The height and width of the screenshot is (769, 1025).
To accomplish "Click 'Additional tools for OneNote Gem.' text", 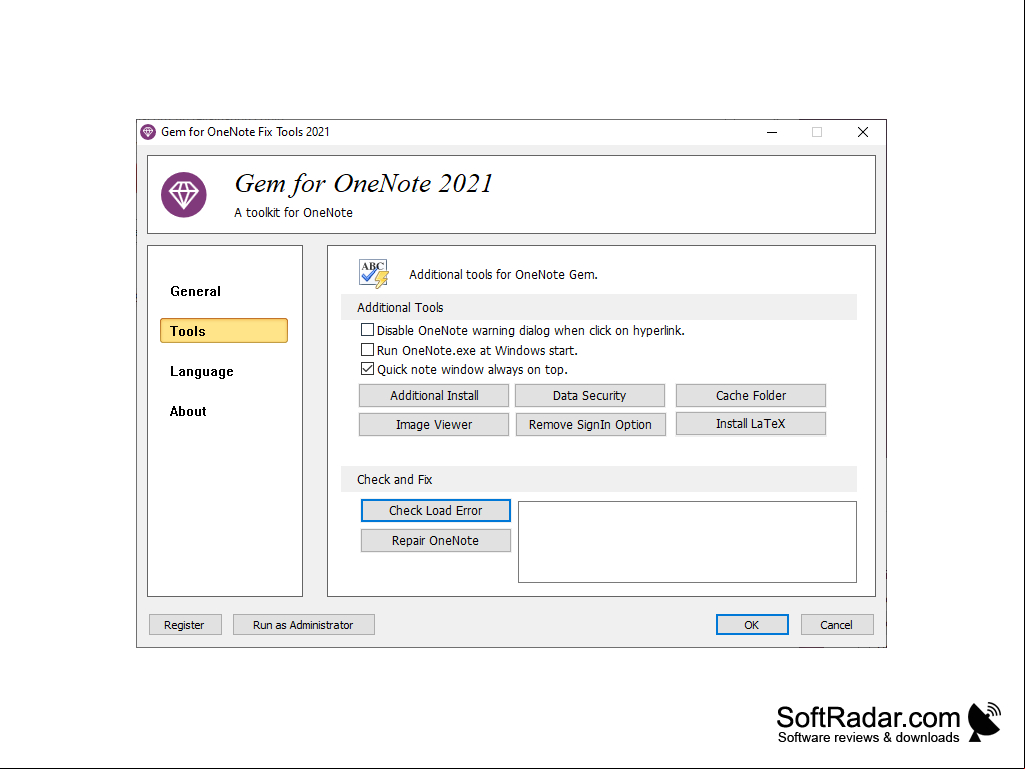I will pyautogui.click(x=503, y=275).
